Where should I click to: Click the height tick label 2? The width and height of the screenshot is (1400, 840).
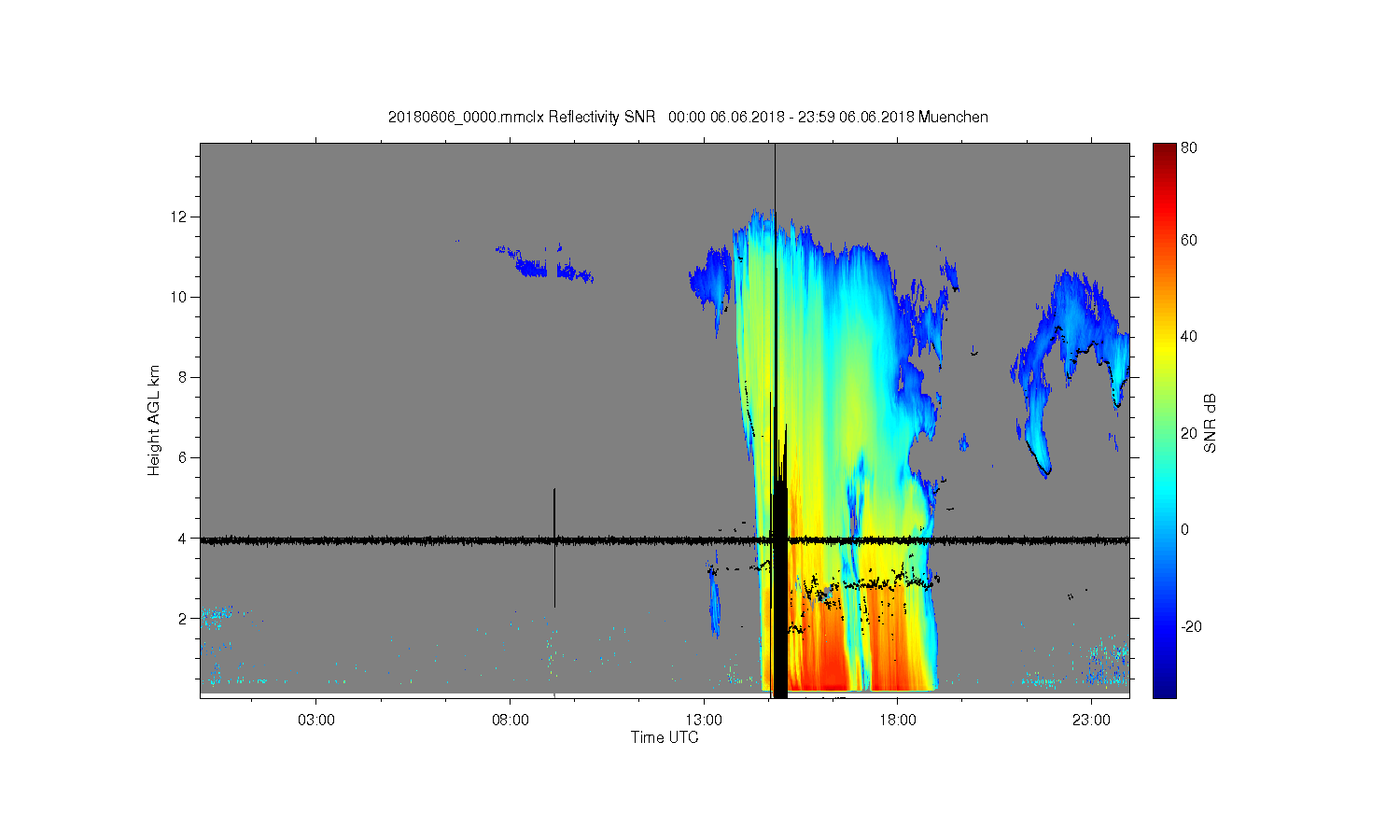coord(184,619)
